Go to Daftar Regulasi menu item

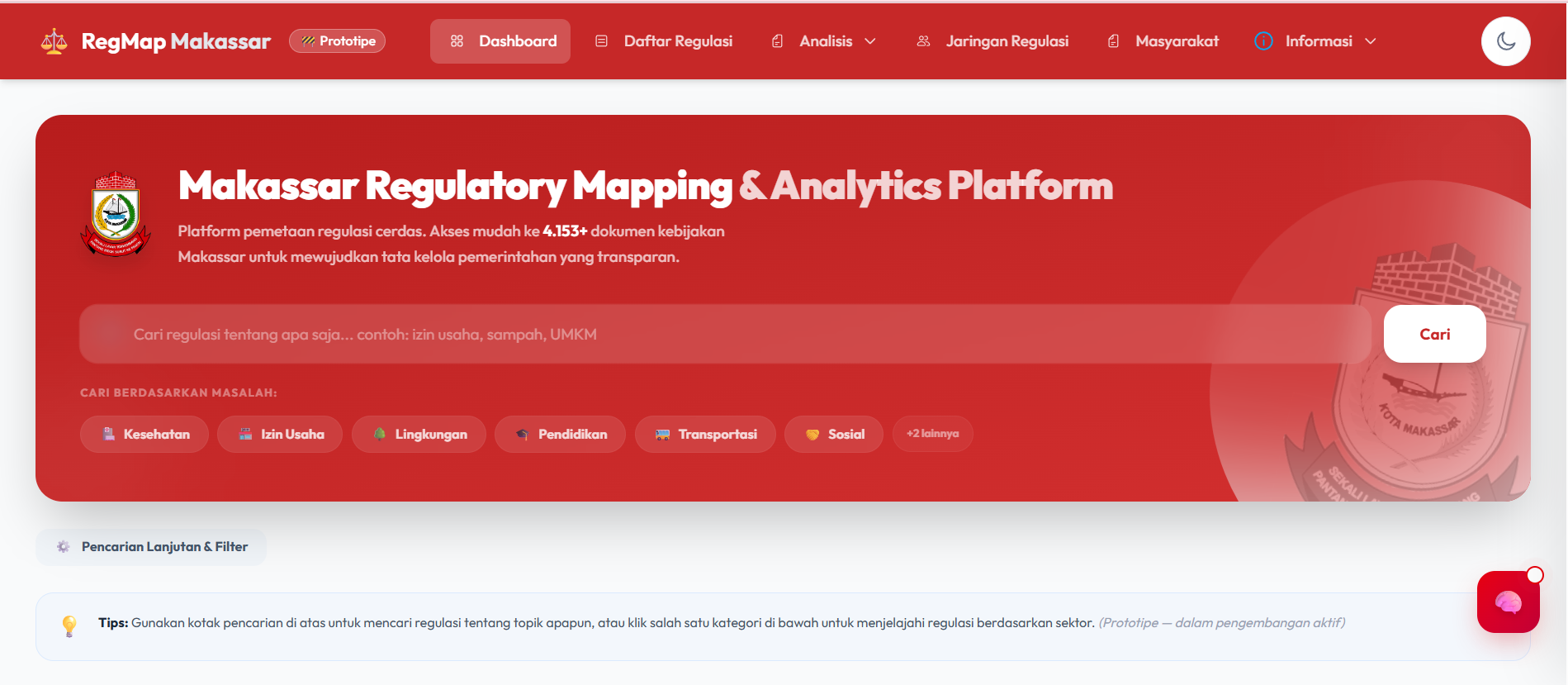tap(665, 41)
